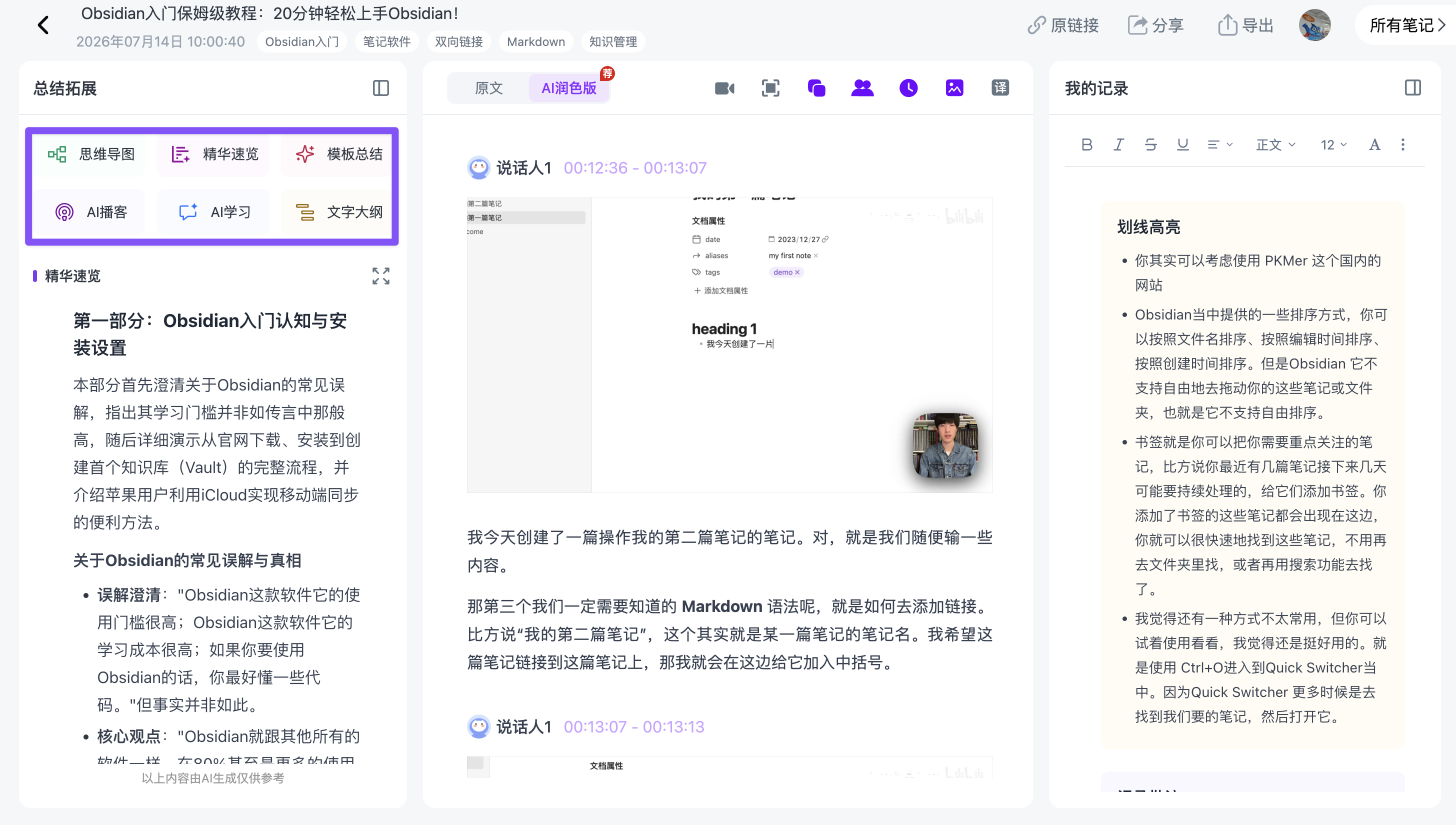Click the 误解澄清 bullet point
The height and width of the screenshot is (825, 1456).
point(229,650)
